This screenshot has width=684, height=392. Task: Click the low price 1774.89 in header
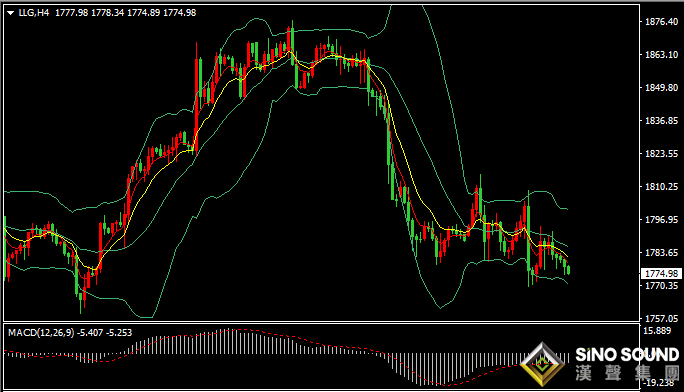144,13
